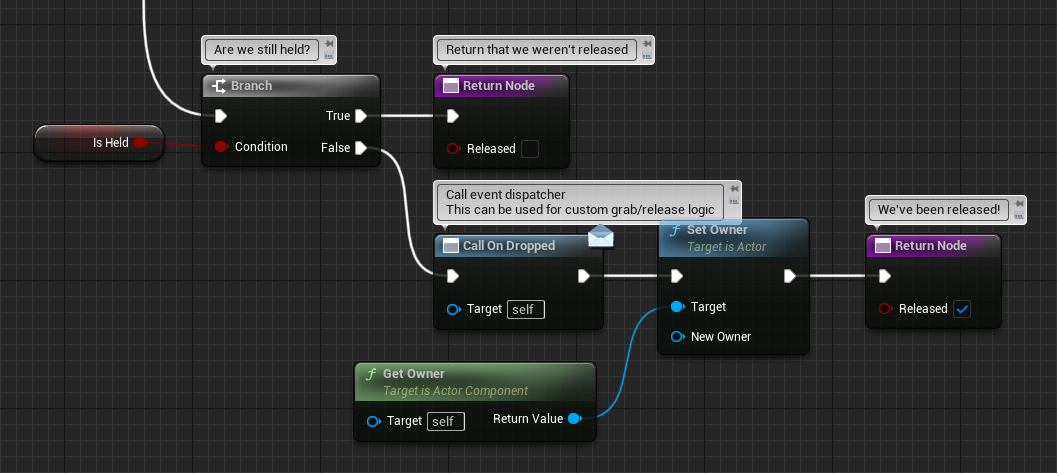Click the Set Owner exec input pin

pyautogui.click(x=677, y=276)
